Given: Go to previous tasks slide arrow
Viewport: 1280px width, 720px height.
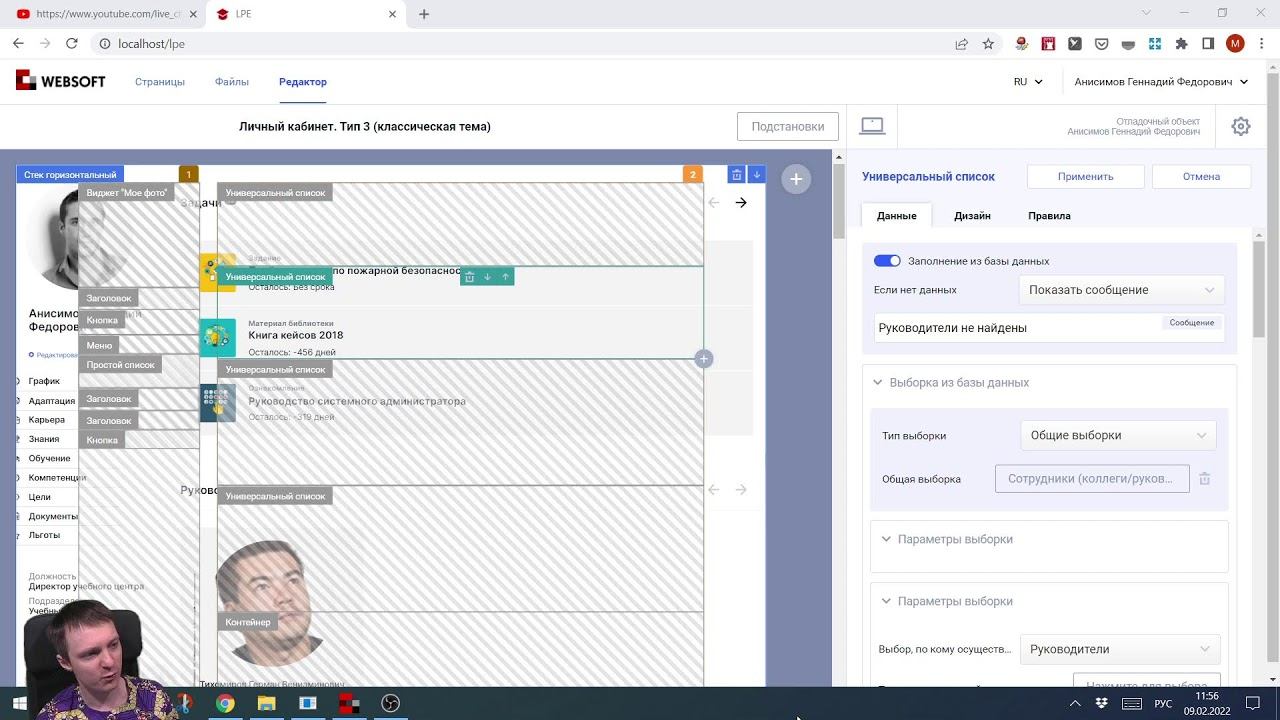Looking at the screenshot, I should point(713,203).
